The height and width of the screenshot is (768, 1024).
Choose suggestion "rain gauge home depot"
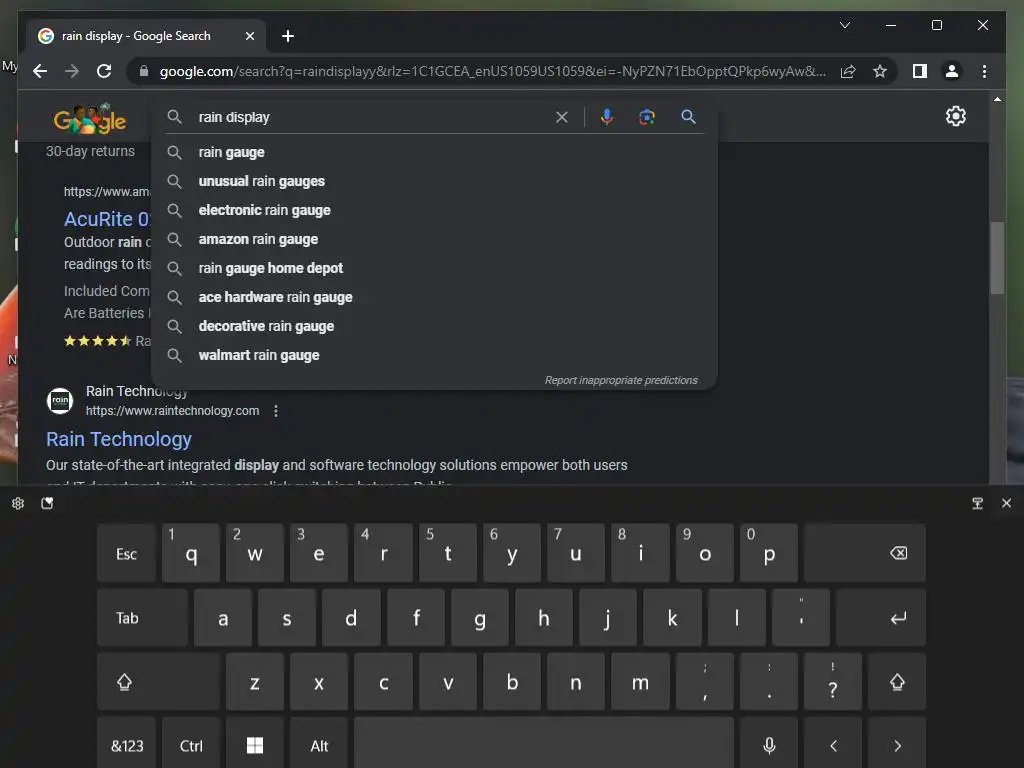click(x=434, y=268)
